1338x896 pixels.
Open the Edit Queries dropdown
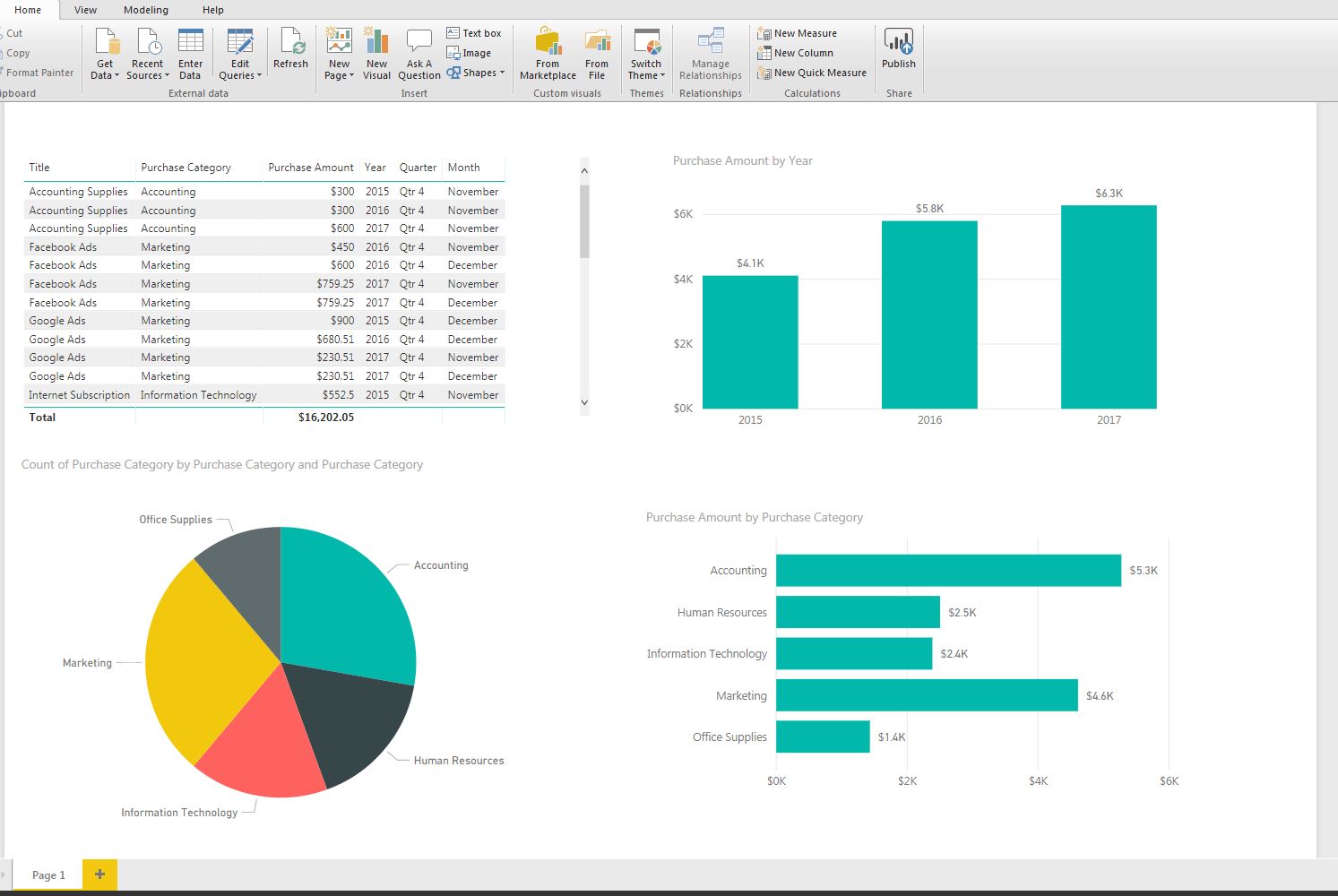pos(240,75)
